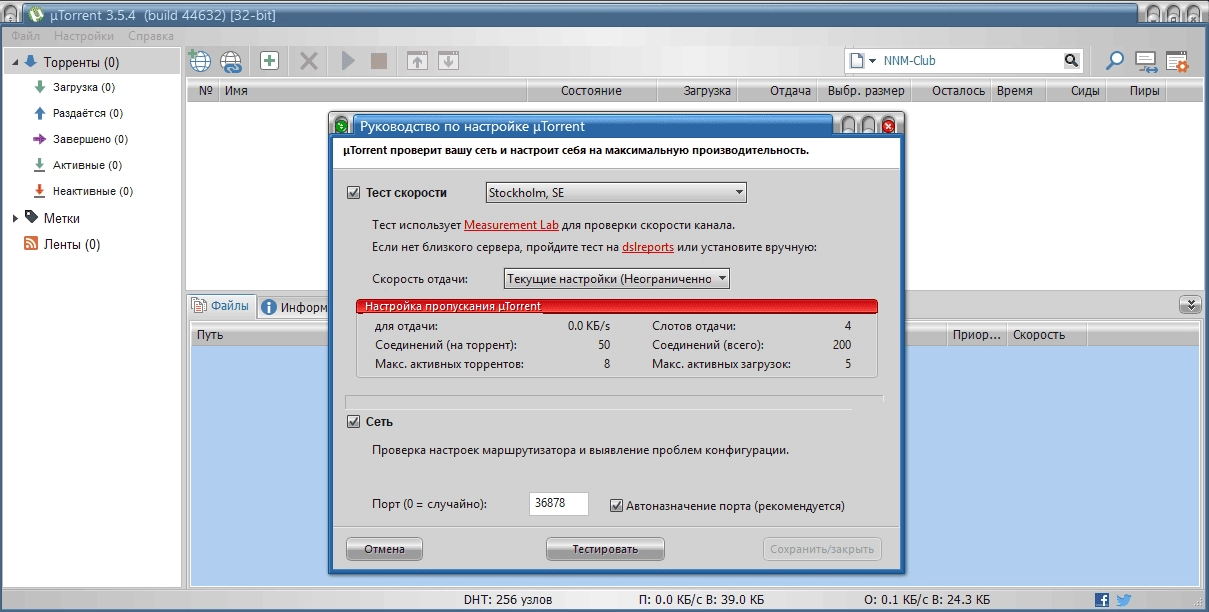Click the port number input field
This screenshot has width=1209, height=612.
(x=558, y=504)
